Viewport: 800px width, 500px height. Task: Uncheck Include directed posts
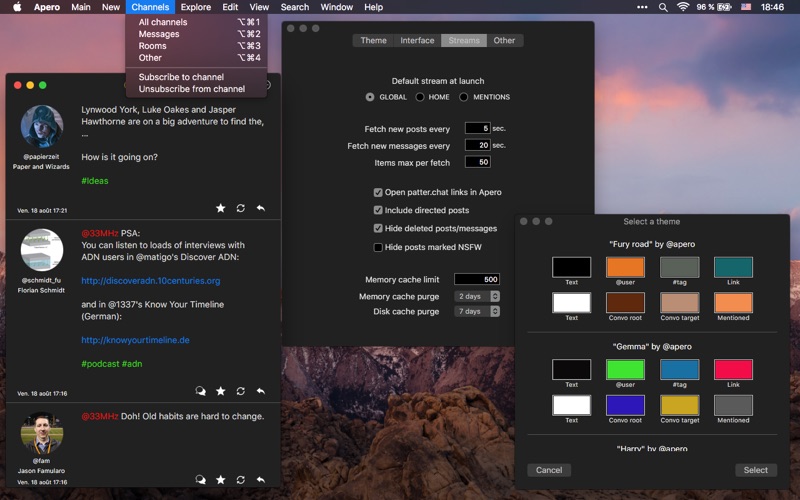(x=378, y=210)
